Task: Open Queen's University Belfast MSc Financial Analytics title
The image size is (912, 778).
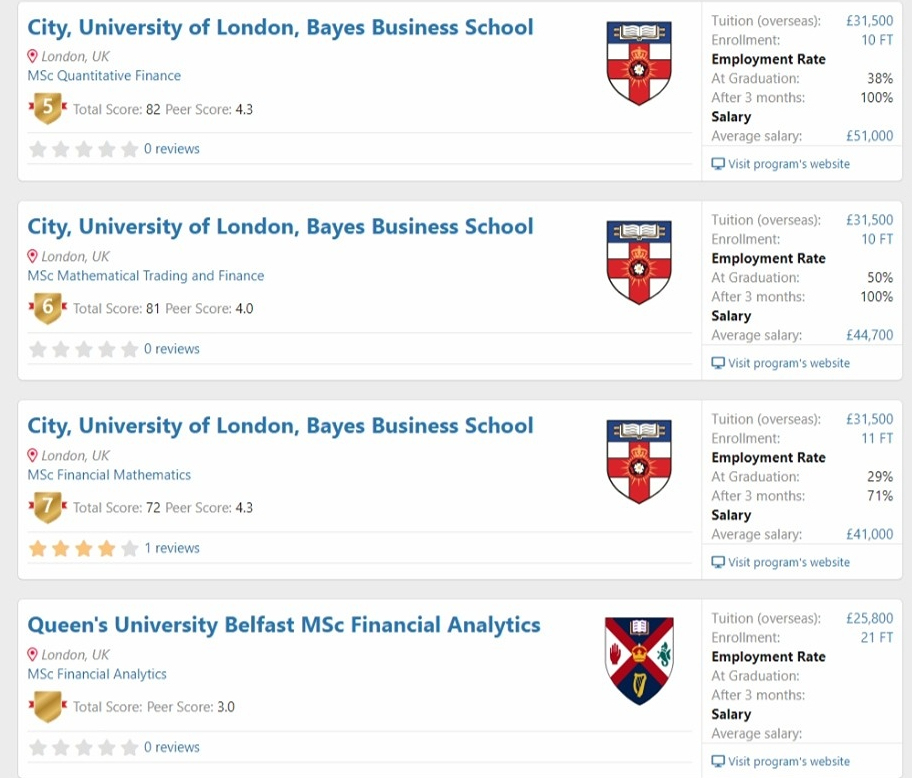Action: 284,625
